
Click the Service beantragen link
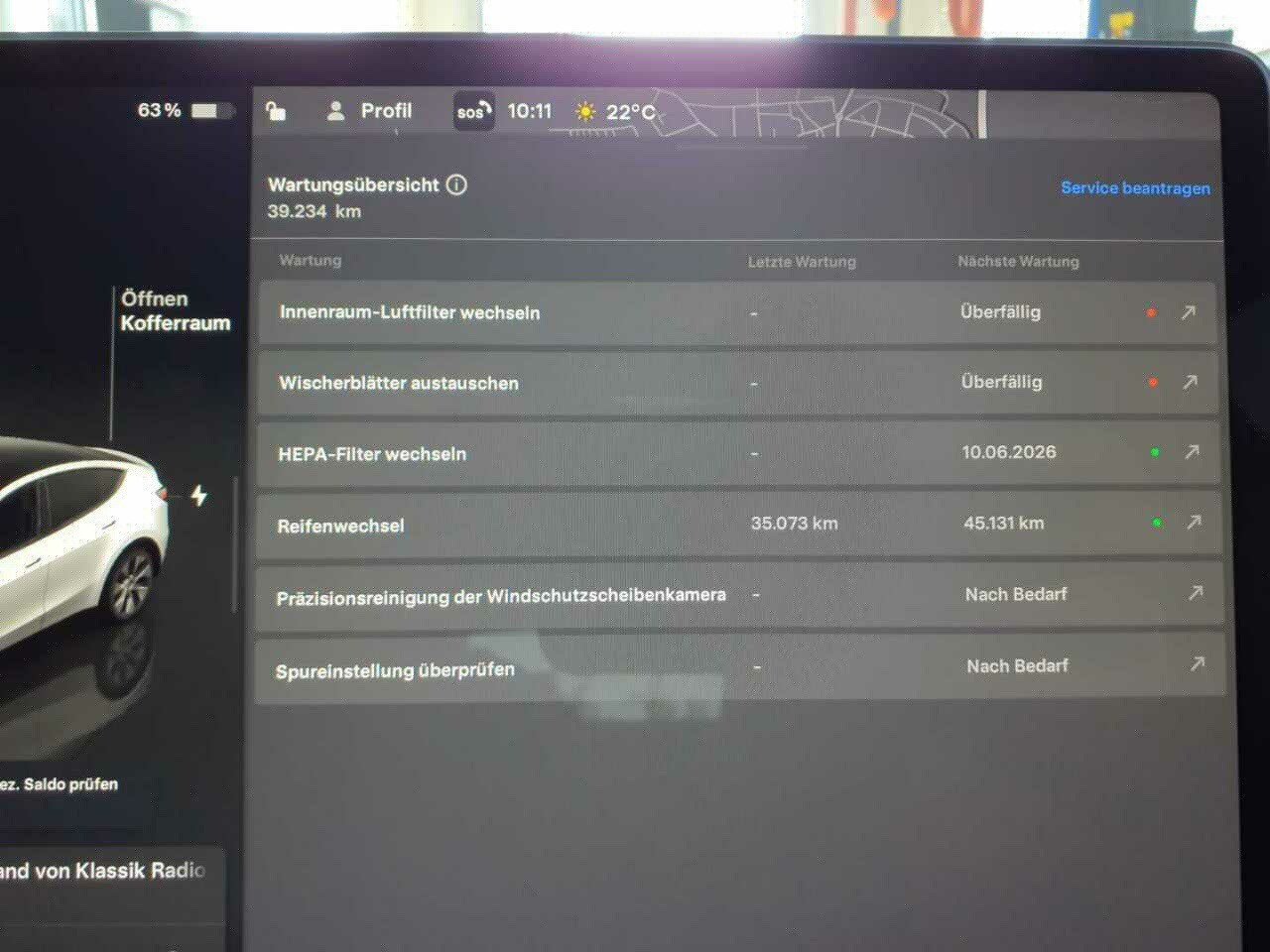pyautogui.click(x=1134, y=188)
